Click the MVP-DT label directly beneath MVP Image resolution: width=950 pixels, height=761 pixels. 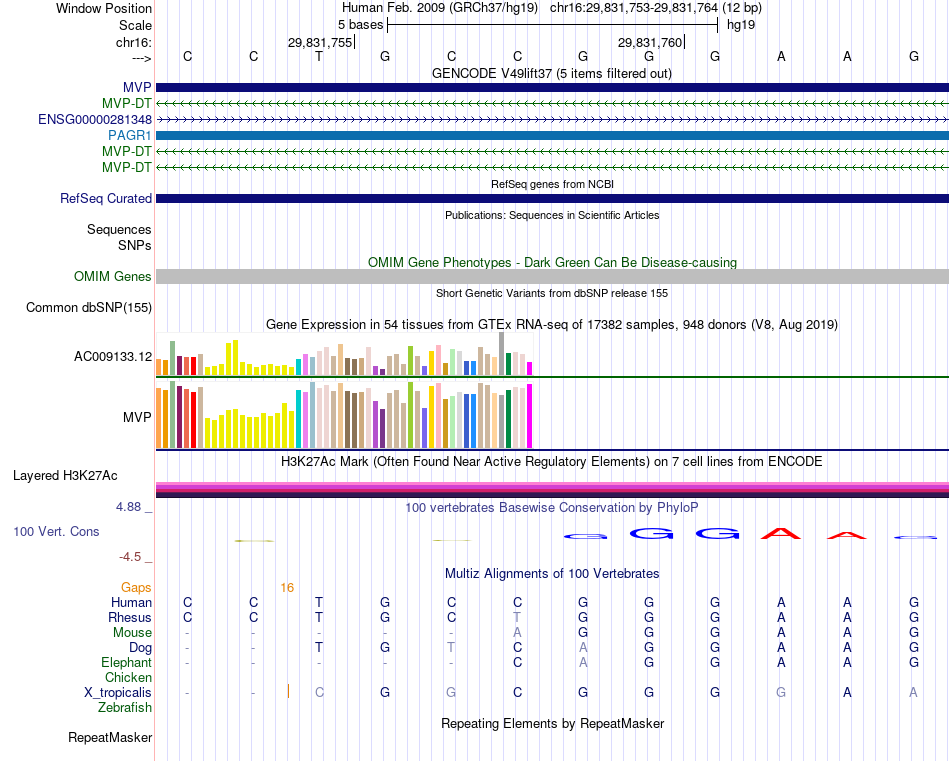(127, 104)
